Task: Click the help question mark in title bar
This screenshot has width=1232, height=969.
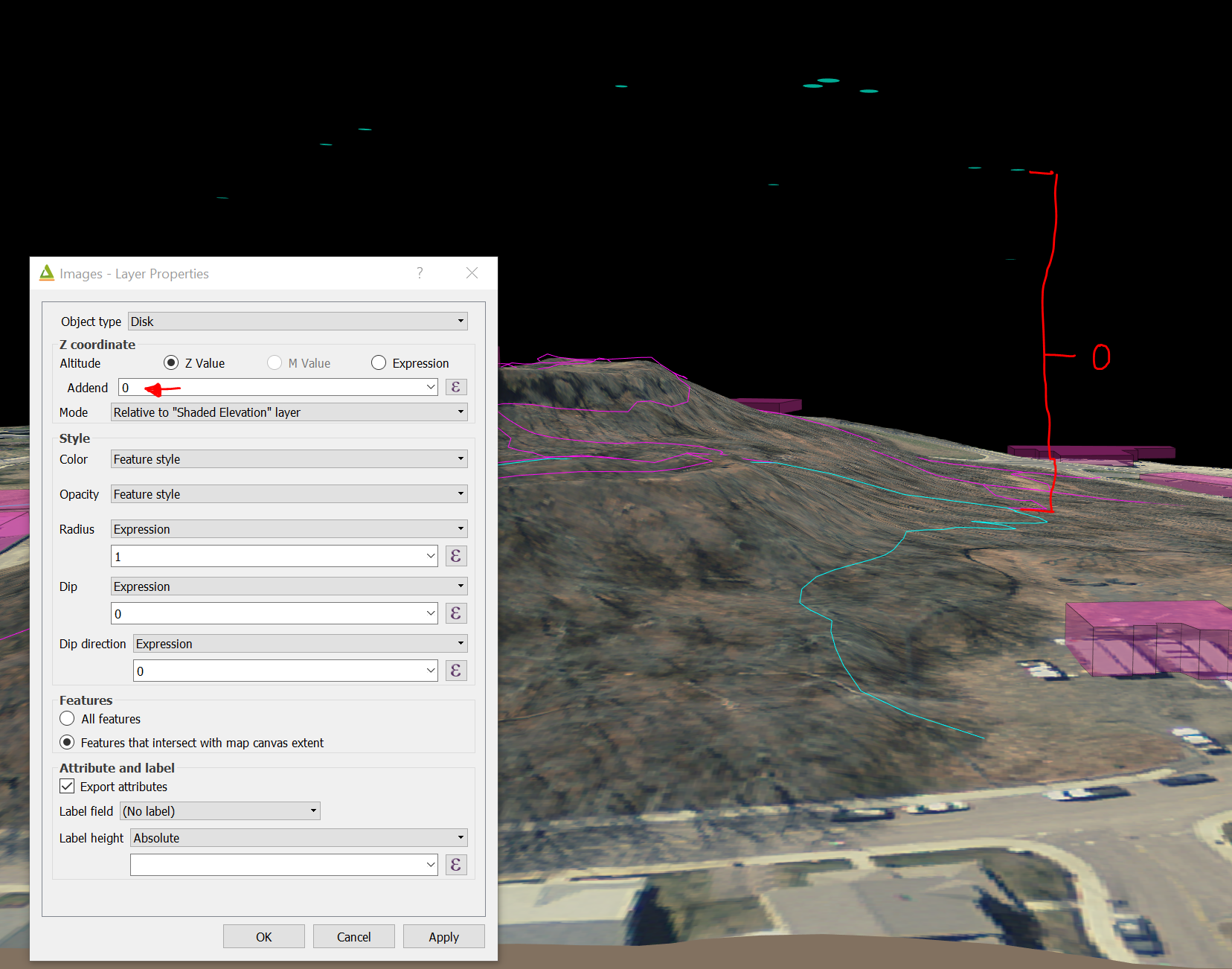Action: 420,273
